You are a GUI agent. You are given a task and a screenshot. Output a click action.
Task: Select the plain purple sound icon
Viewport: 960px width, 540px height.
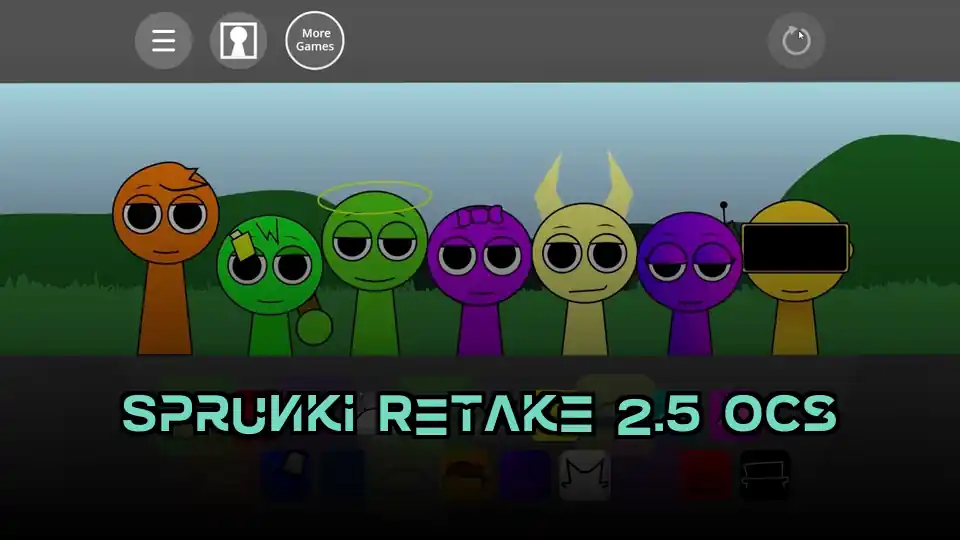[524, 475]
